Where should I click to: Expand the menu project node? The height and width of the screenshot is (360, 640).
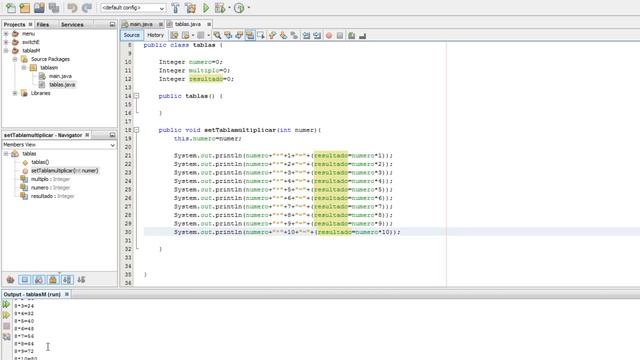6,33
